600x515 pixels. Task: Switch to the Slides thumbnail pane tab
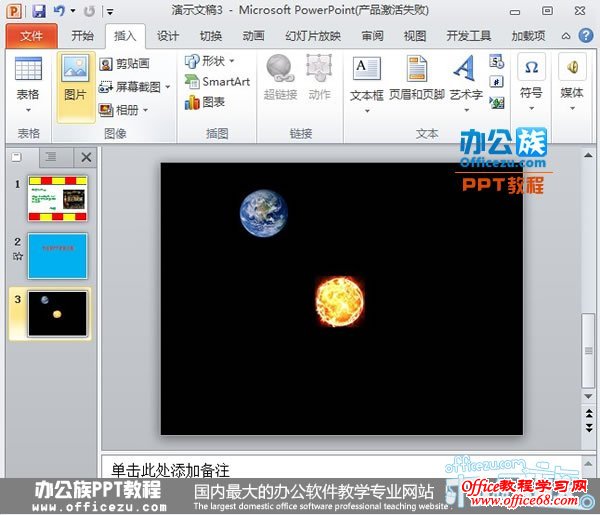tap(17, 157)
